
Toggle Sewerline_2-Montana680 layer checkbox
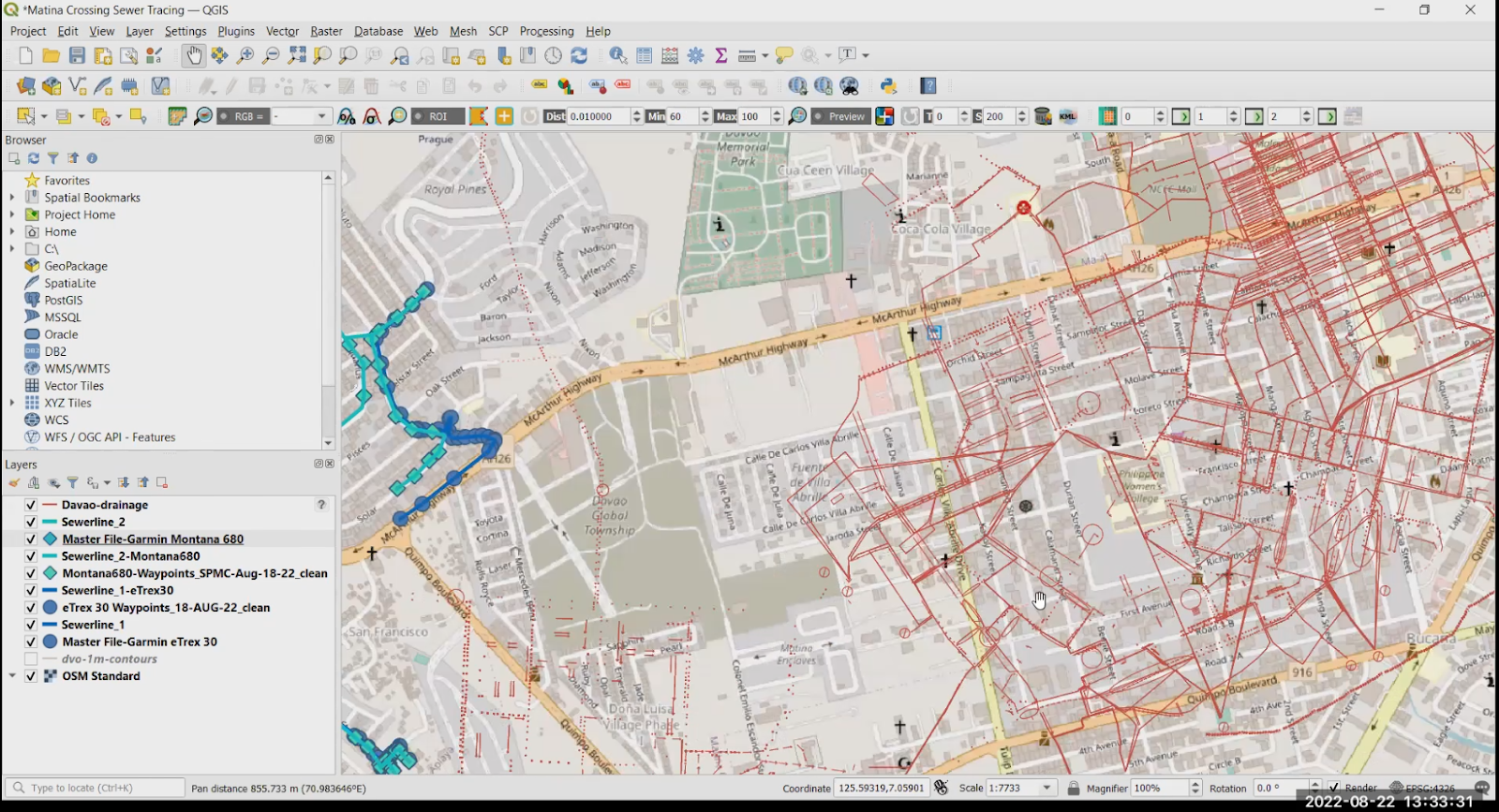point(31,556)
